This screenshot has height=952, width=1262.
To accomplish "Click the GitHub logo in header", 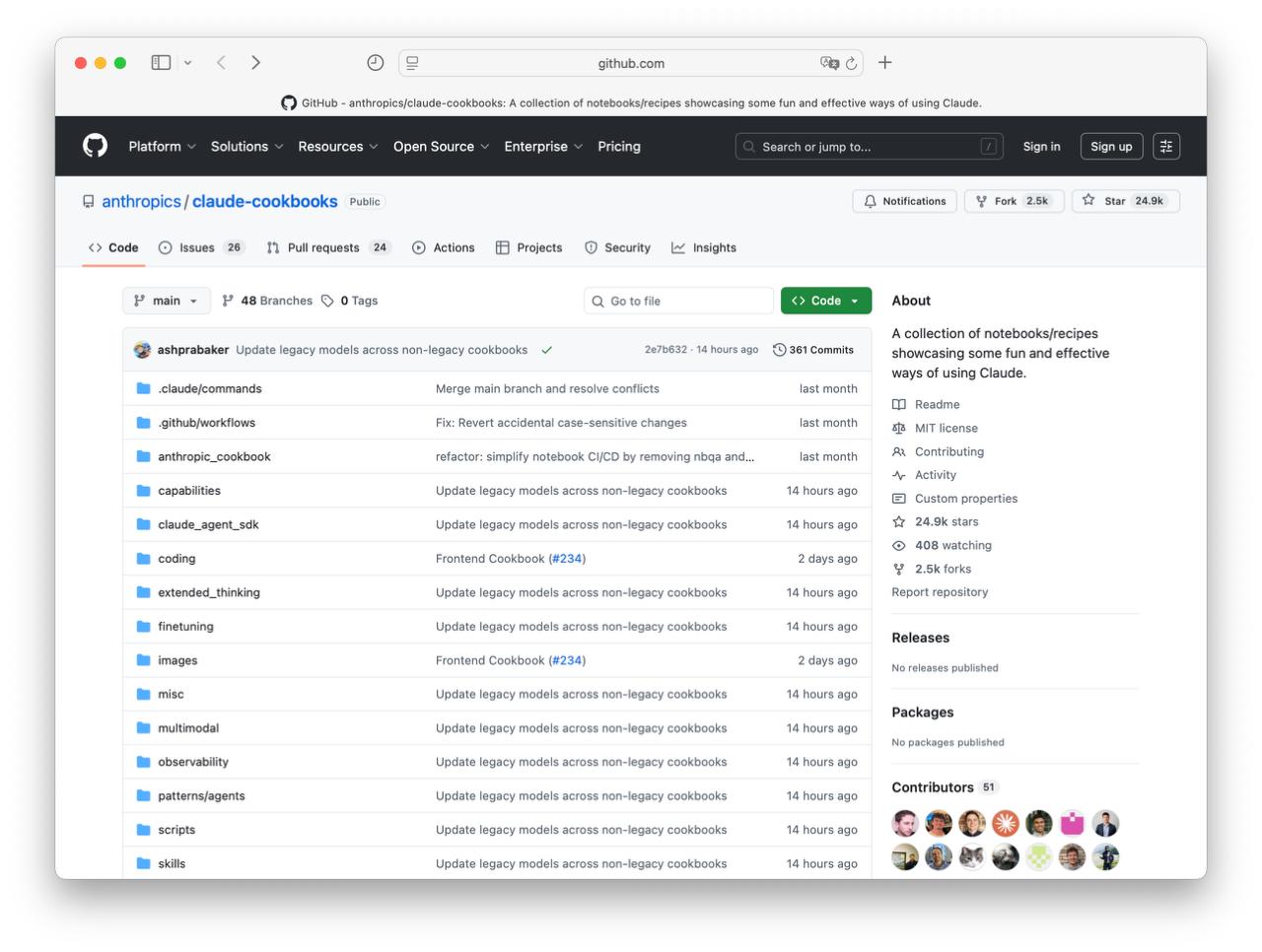I will pos(95,146).
